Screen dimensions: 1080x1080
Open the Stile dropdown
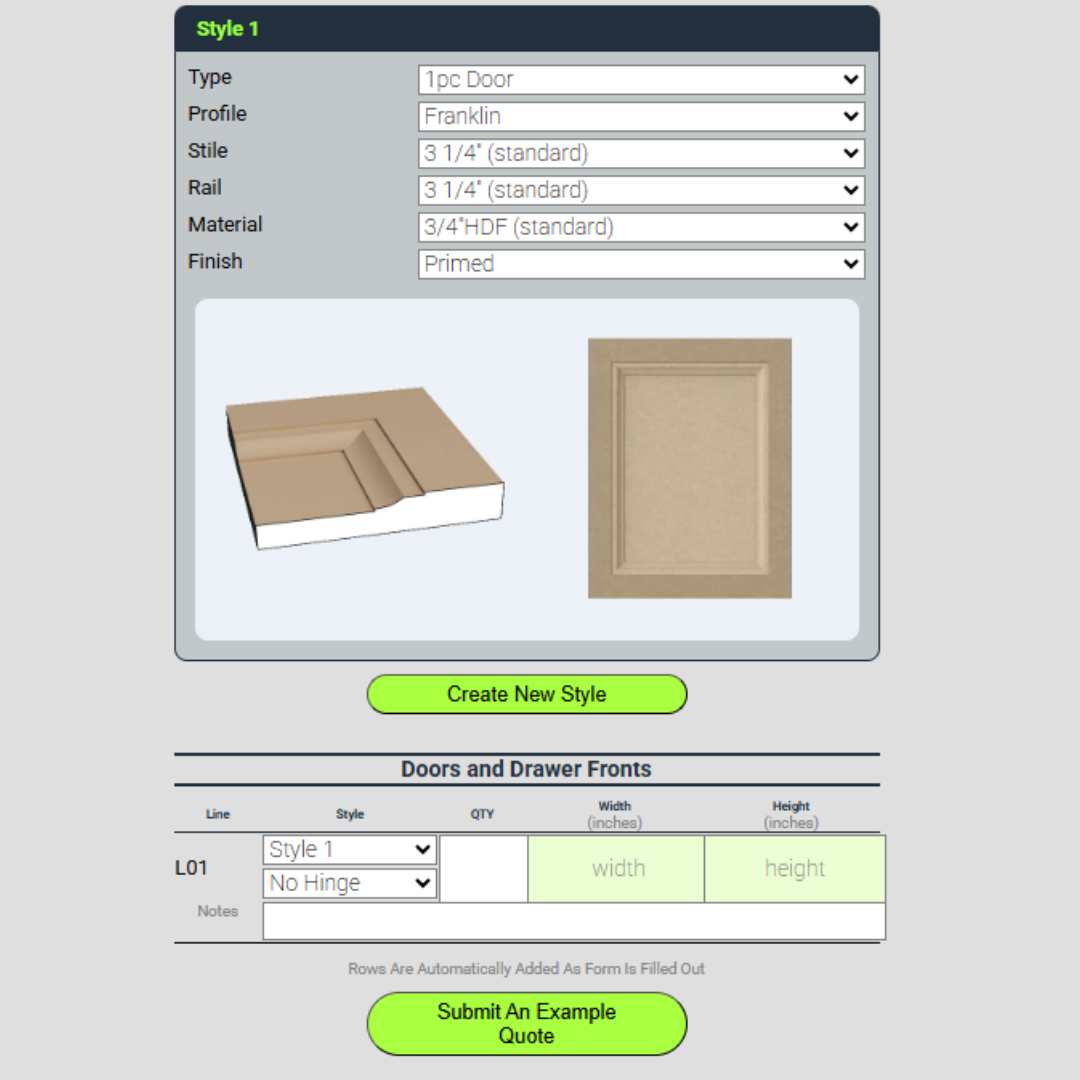(640, 153)
